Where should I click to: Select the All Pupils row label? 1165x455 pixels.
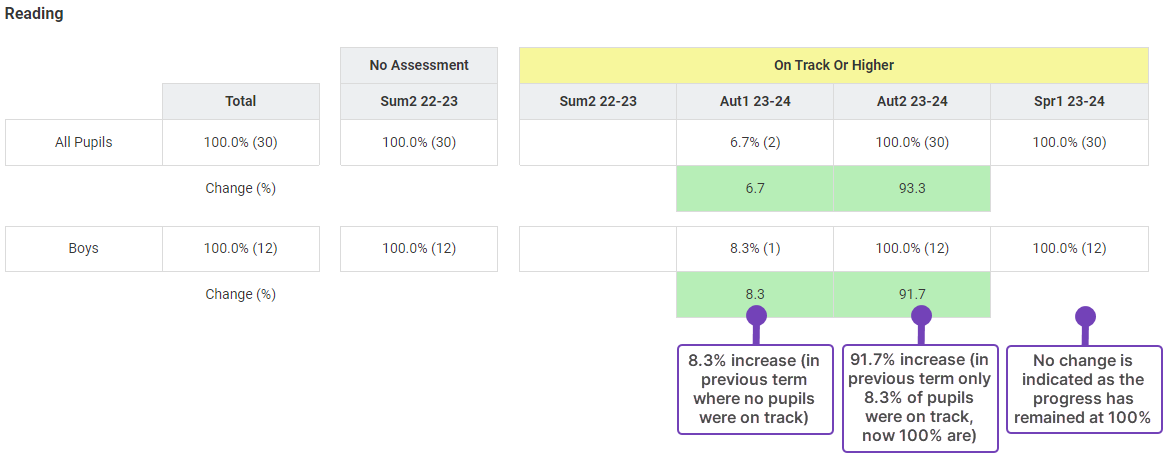pyautogui.click(x=84, y=142)
